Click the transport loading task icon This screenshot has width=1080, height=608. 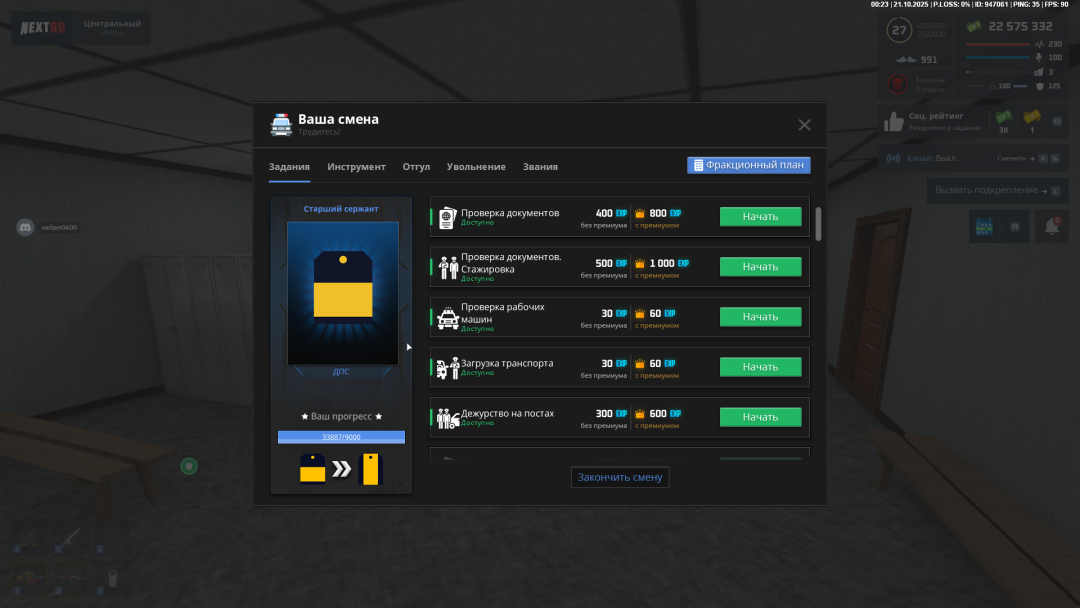tap(447, 367)
